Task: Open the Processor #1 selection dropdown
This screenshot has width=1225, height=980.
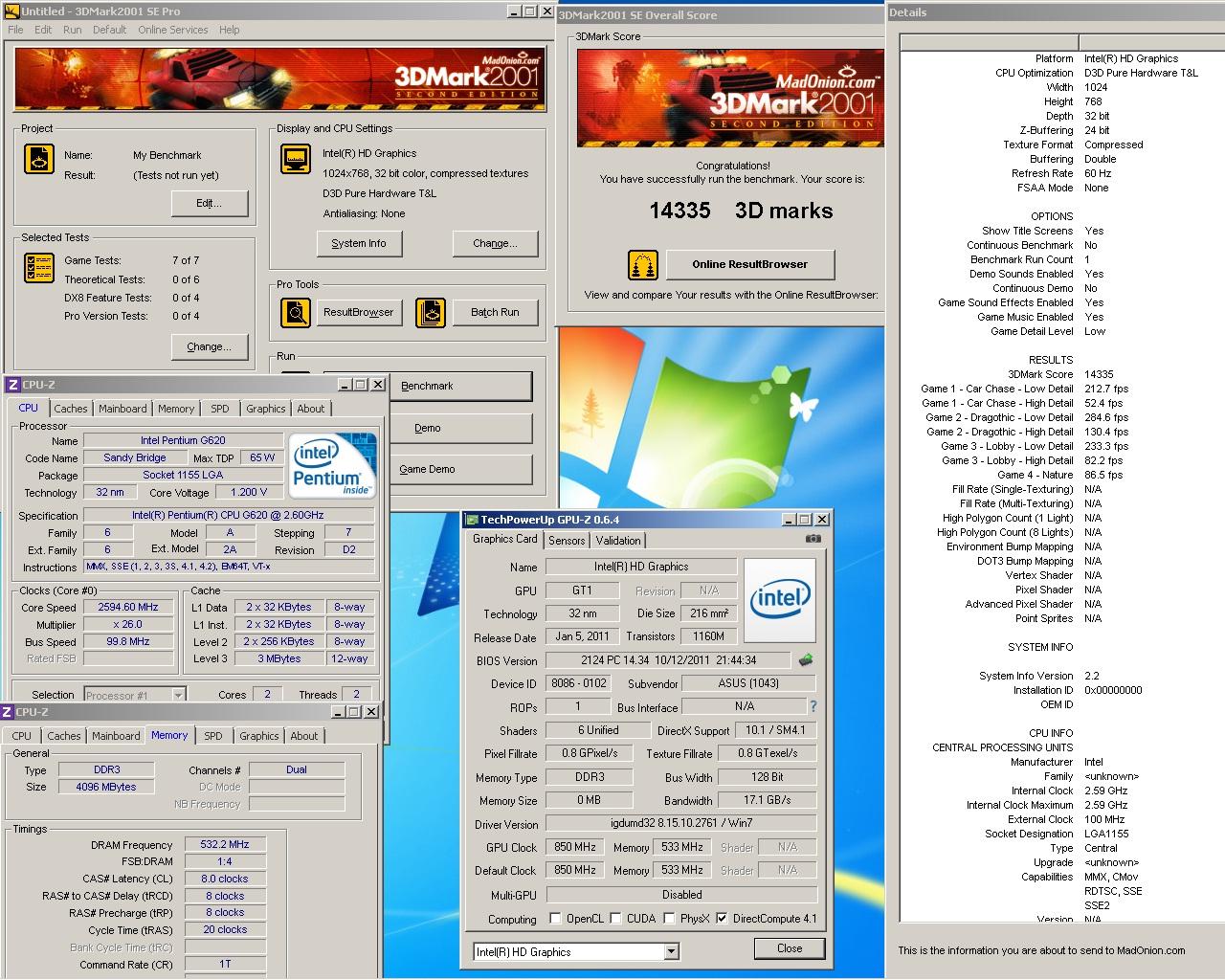Action: pyautogui.click(x=178, y=696)
